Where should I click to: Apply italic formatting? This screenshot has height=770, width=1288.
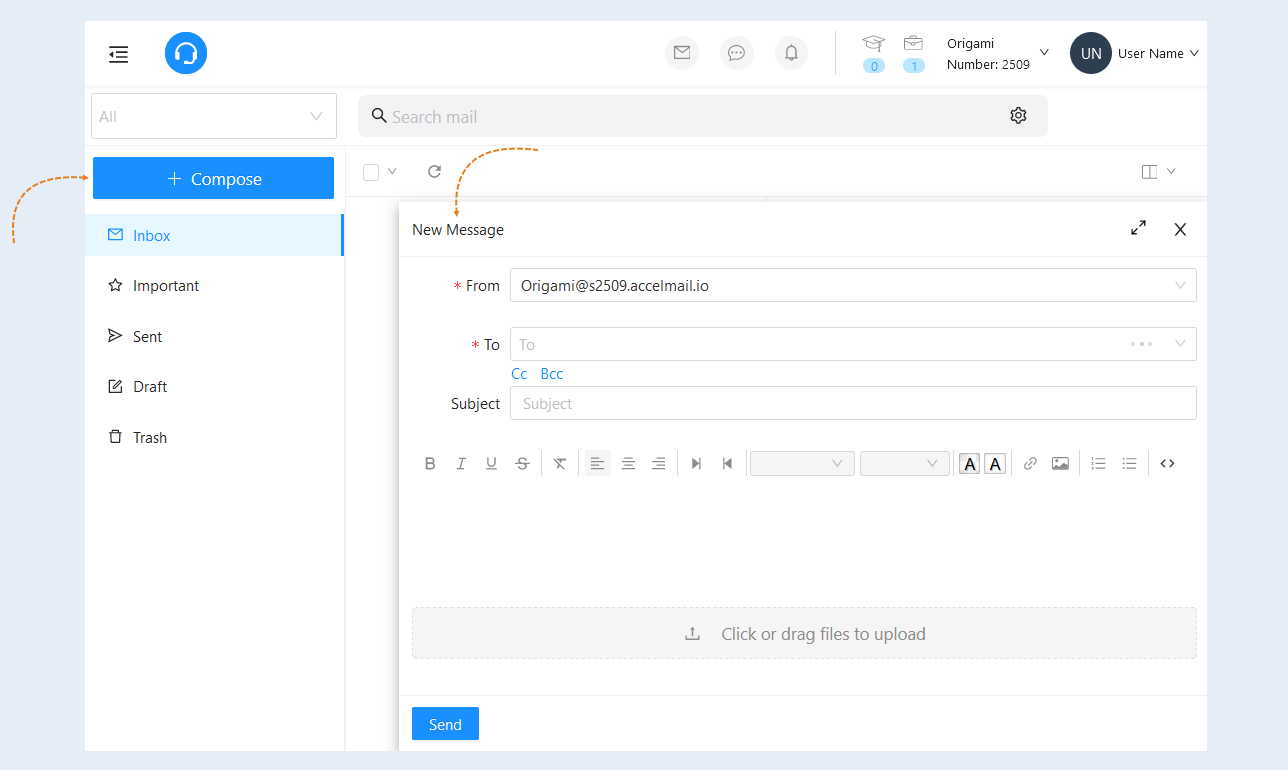coord(461,464)
